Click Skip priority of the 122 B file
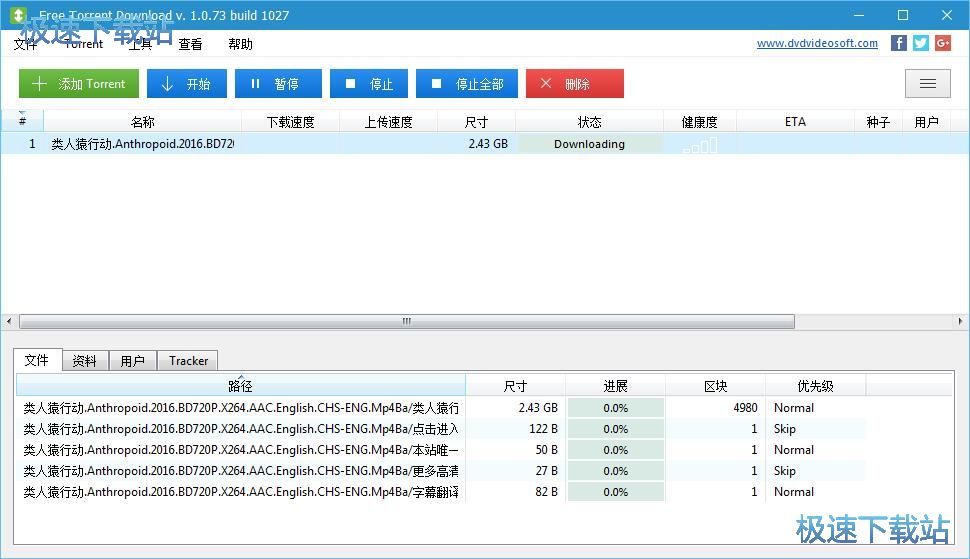 pyautogui.click(x=784, y=429)
